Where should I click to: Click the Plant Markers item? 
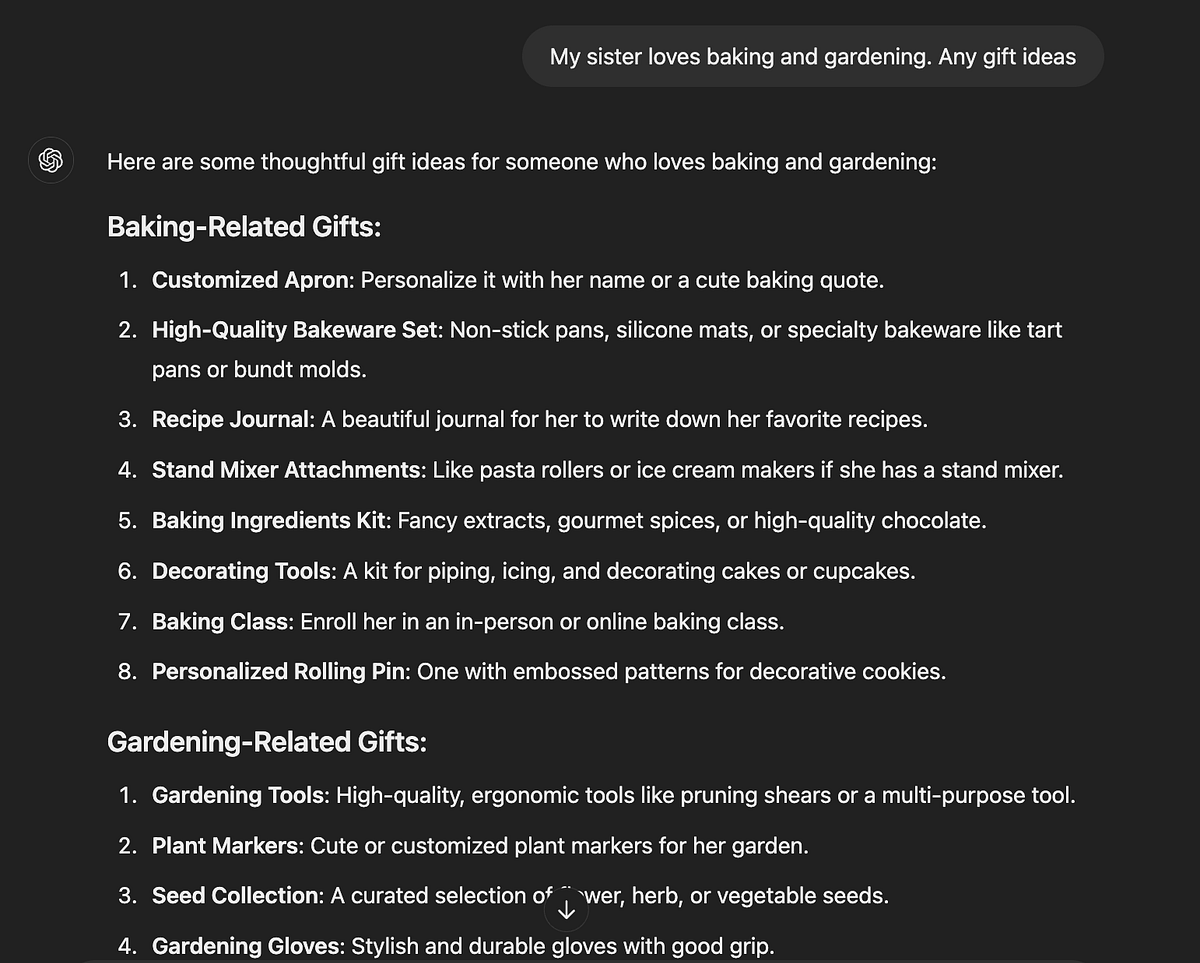click(x=480, y=846)
